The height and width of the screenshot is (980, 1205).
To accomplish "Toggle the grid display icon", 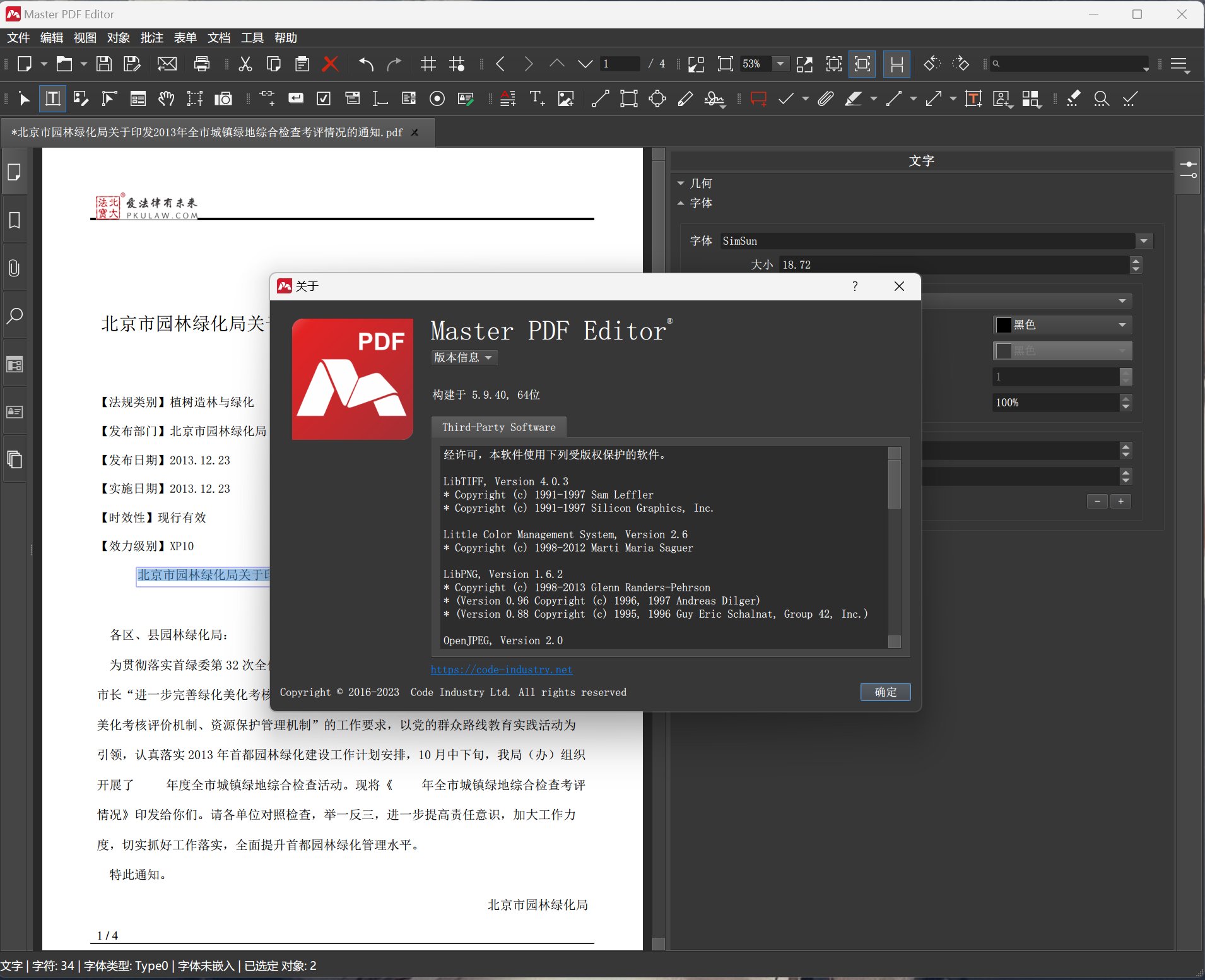I will [x=428, y=64].
